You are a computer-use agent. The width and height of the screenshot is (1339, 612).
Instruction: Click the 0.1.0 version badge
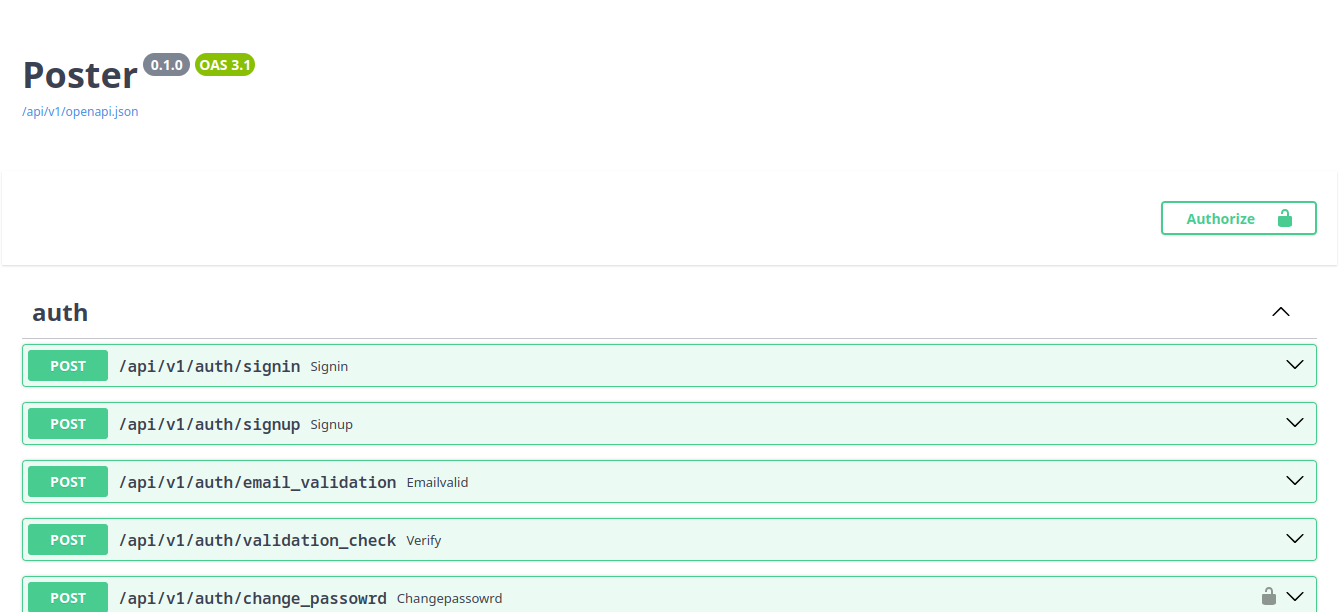pyautogui.click(x=166, y=65)
